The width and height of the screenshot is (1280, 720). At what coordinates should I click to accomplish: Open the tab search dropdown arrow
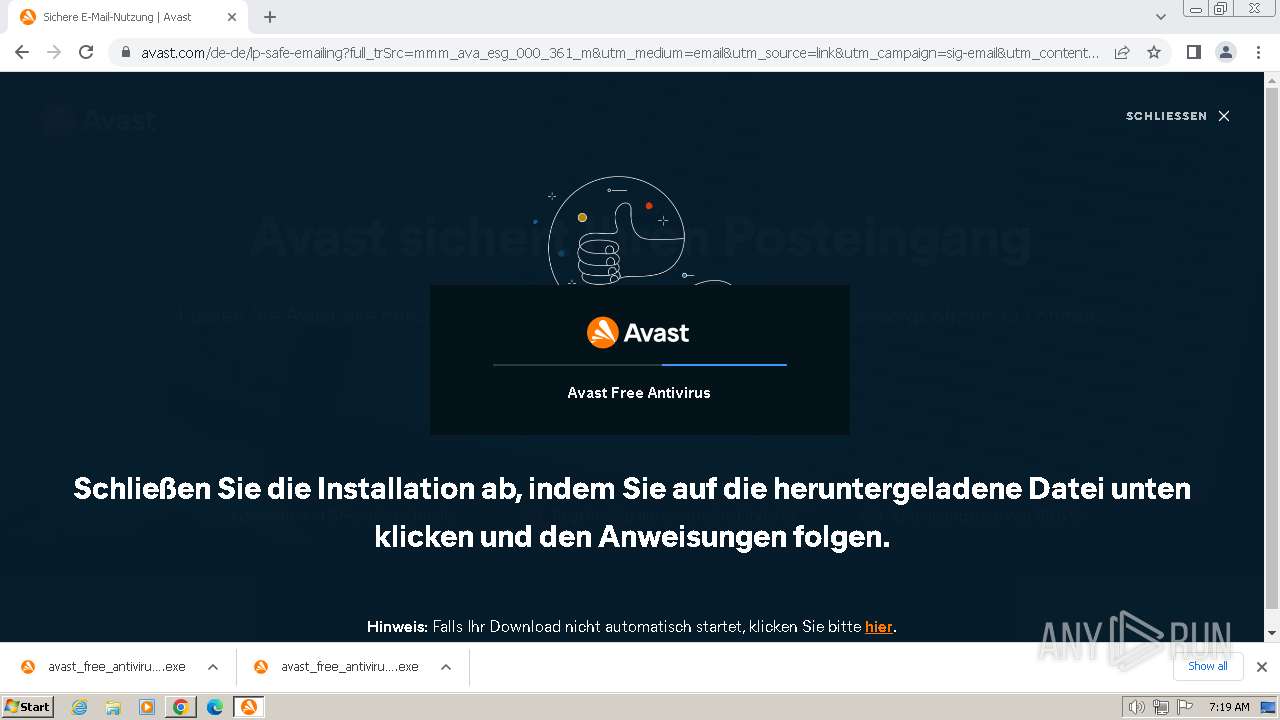[x=1160, y=17]
